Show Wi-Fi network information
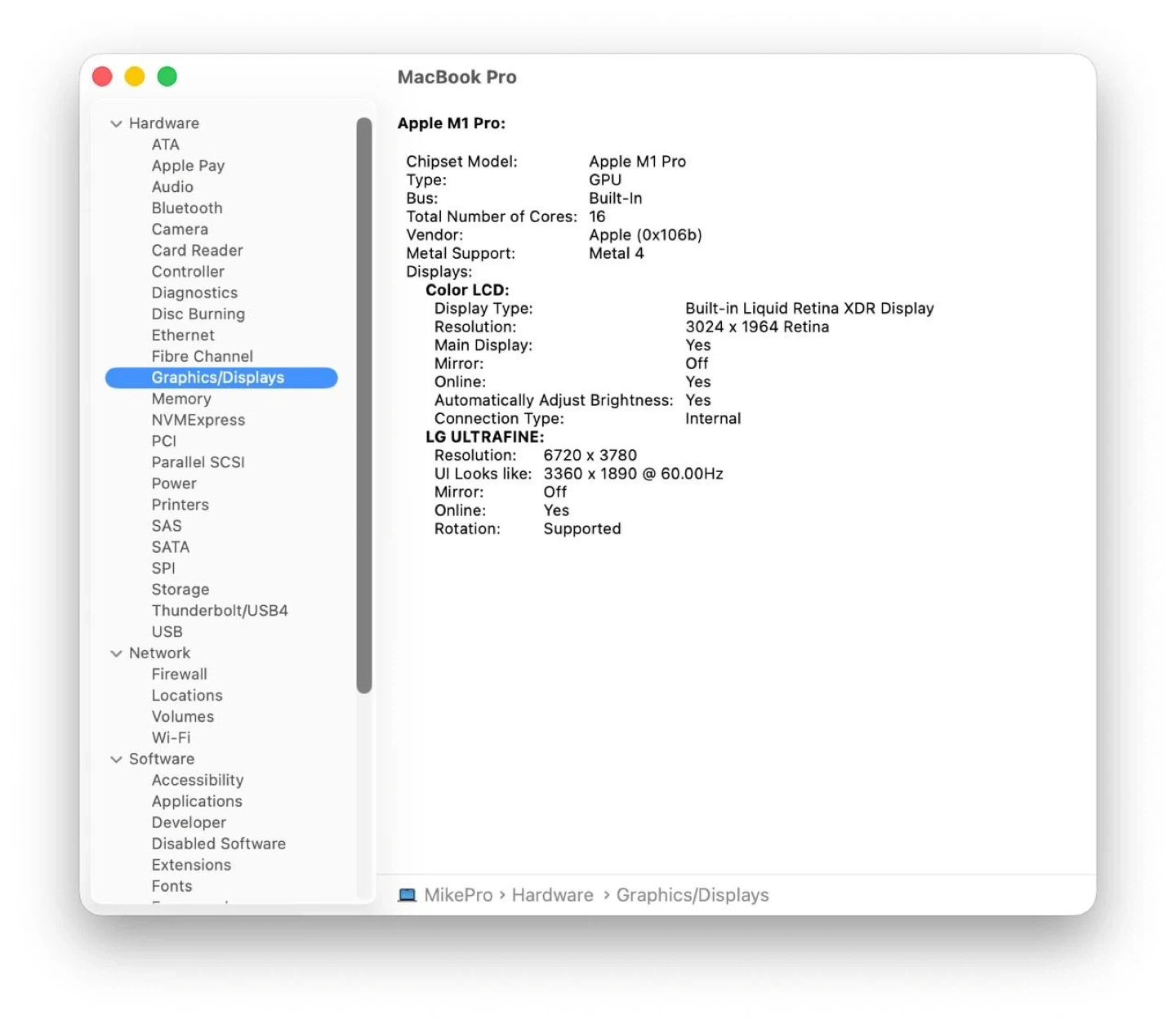The width and height of the screenshot is (1176, 1020). pyautogui.click(x=171, y=737)
